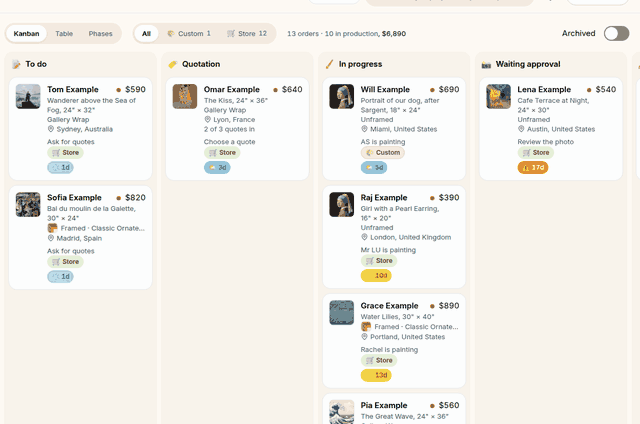Screen dimensions: 640x424
Task: Select the All orders filter
Action: pyautogui.click(x=147, y=33)
